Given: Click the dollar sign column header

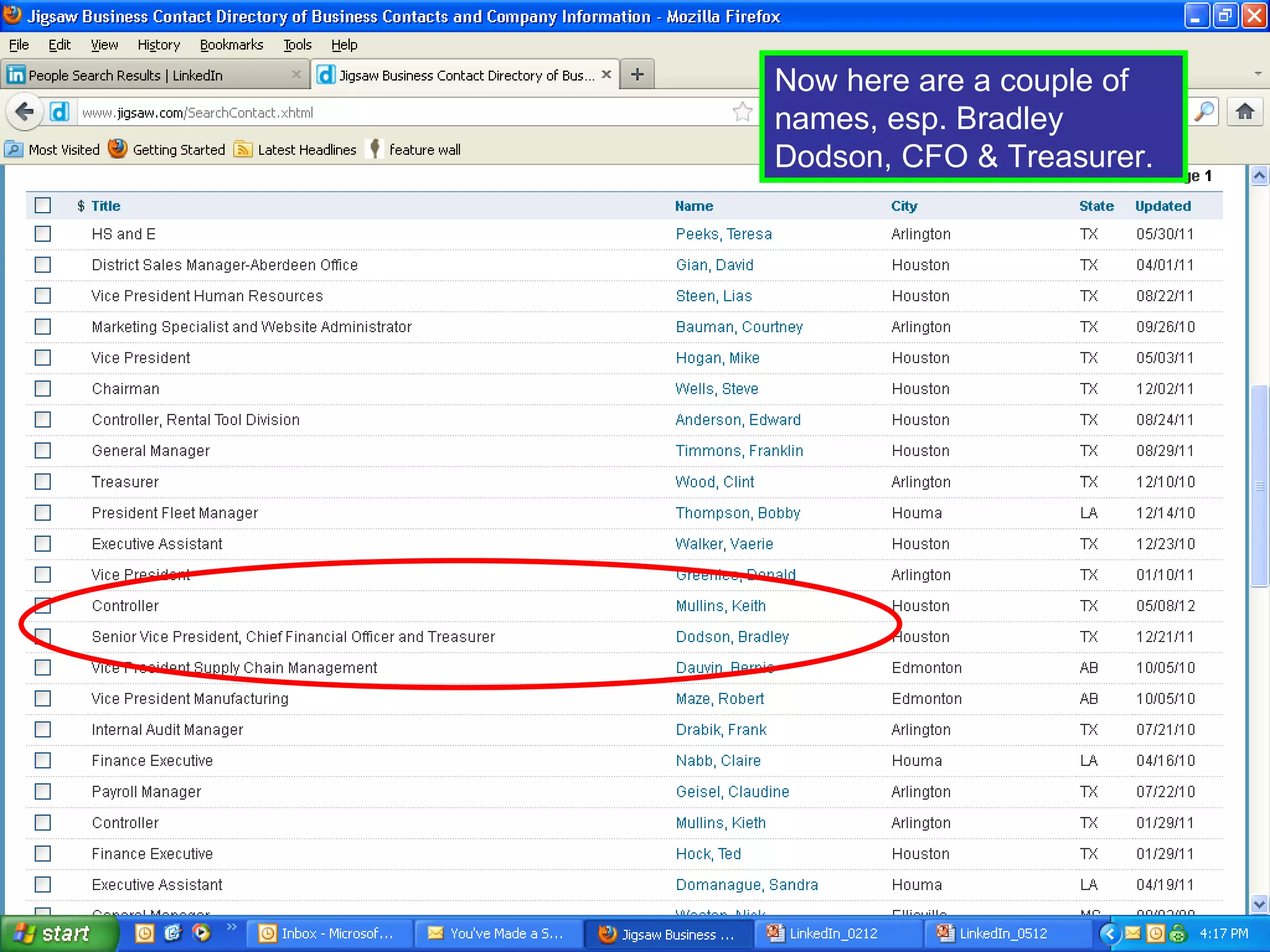Looking at the screenshot, I should [81, 206].
